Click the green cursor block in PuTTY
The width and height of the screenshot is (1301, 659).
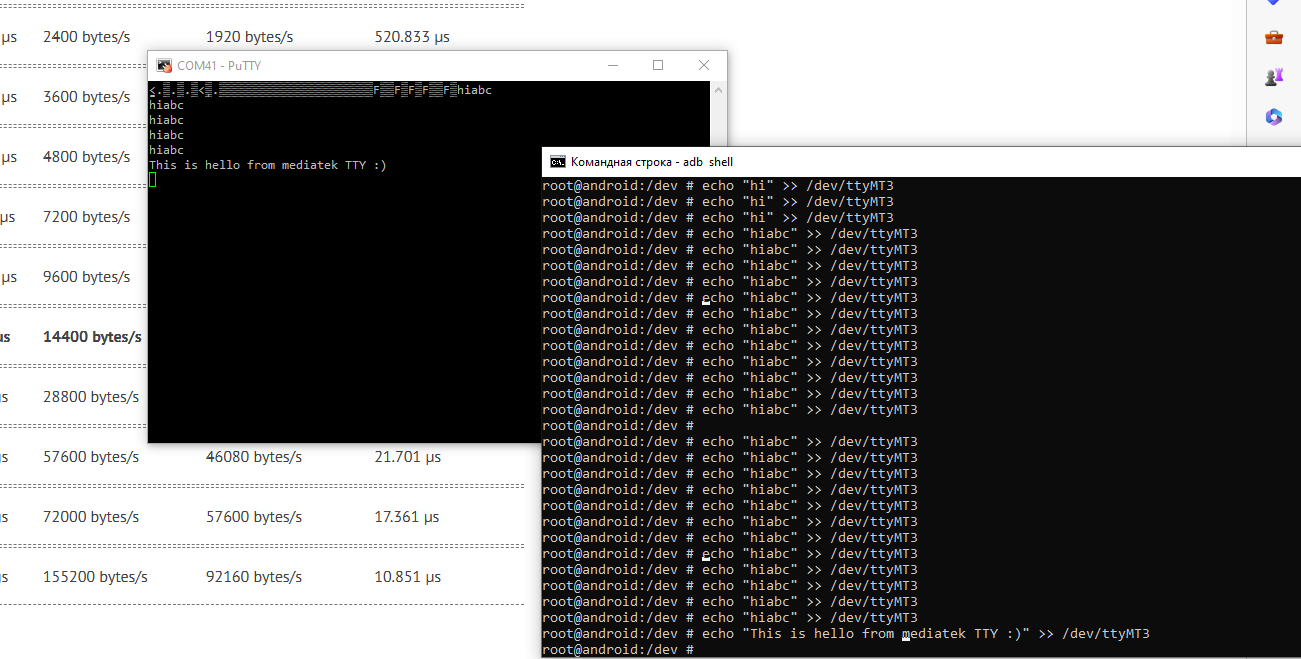153,180
